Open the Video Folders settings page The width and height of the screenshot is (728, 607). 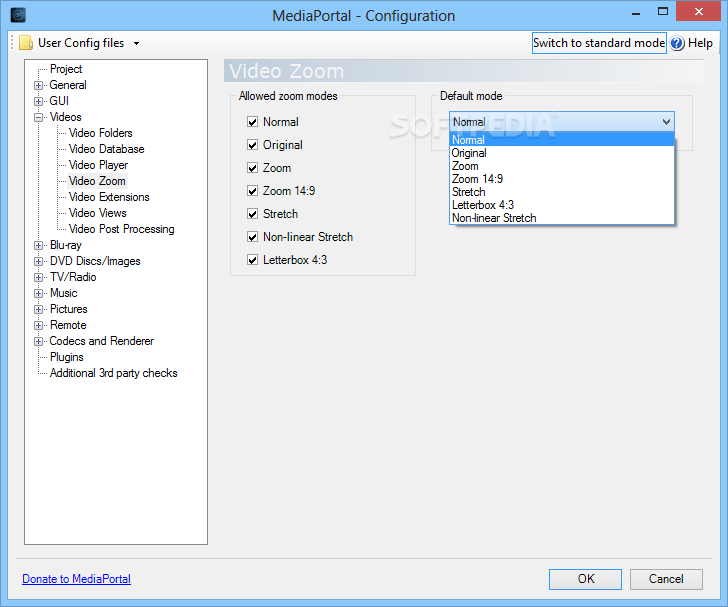[101, 133]
